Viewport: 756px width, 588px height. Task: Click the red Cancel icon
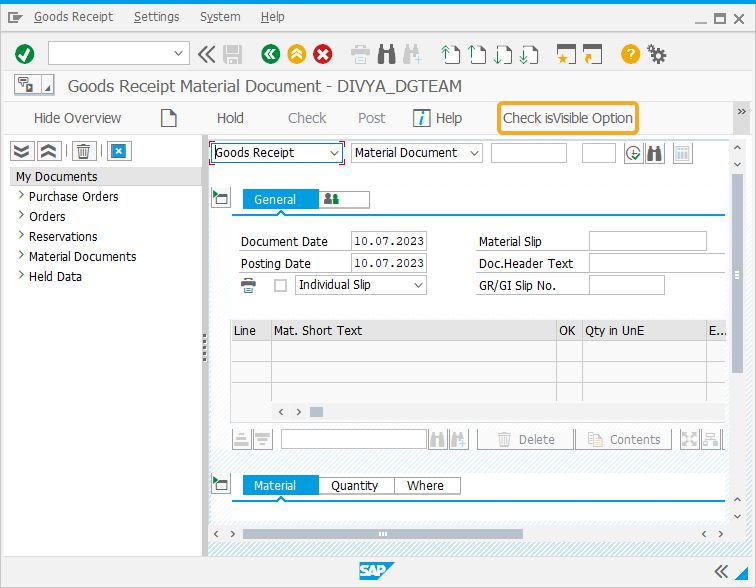323,54
